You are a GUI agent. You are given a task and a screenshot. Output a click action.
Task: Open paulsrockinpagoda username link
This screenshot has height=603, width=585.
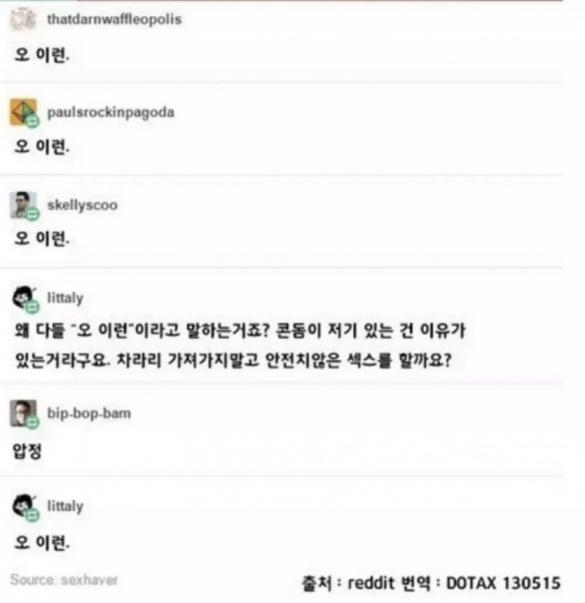click(x=111, y=112)
